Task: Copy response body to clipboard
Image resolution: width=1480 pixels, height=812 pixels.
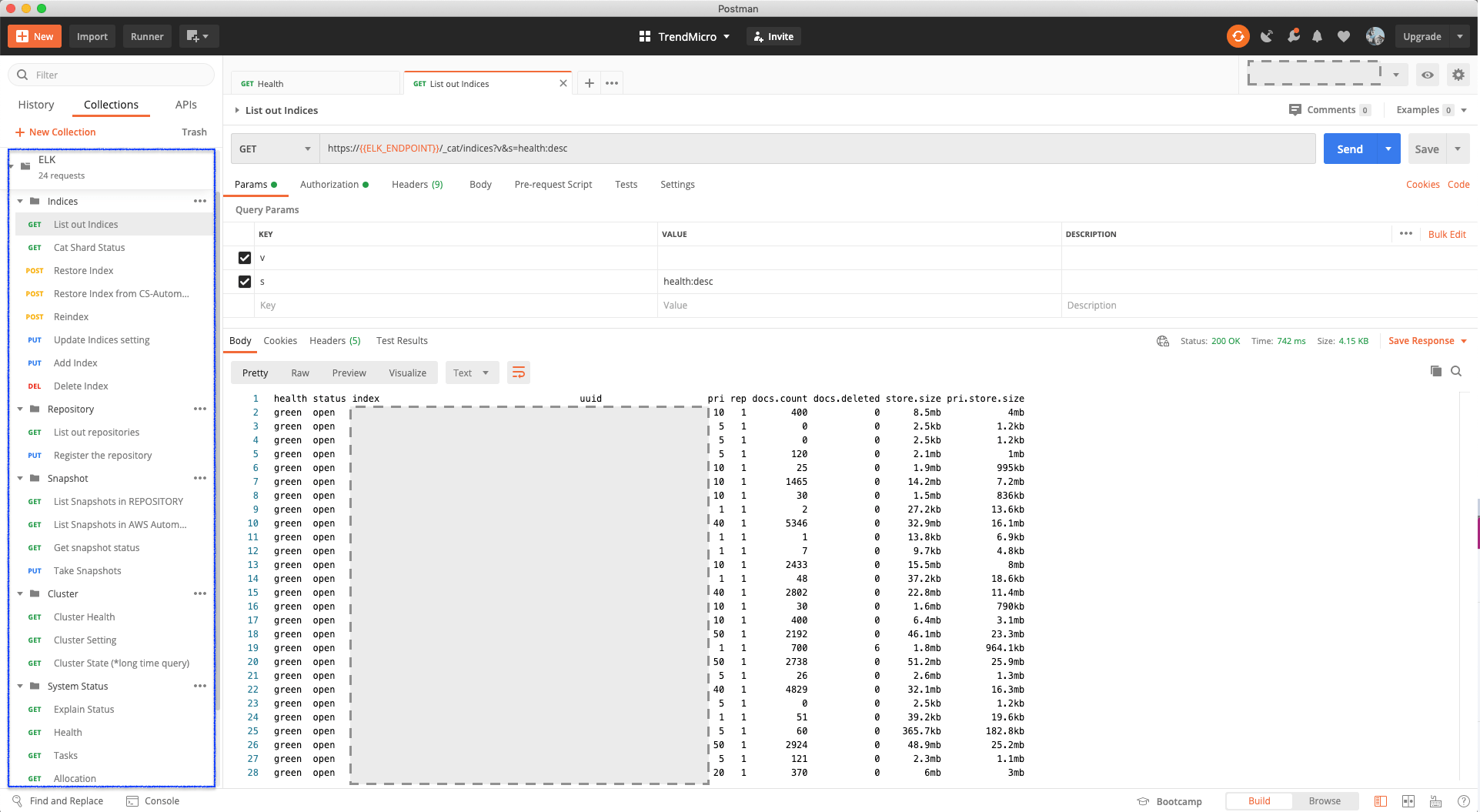Action: (x=1436, y=371)
